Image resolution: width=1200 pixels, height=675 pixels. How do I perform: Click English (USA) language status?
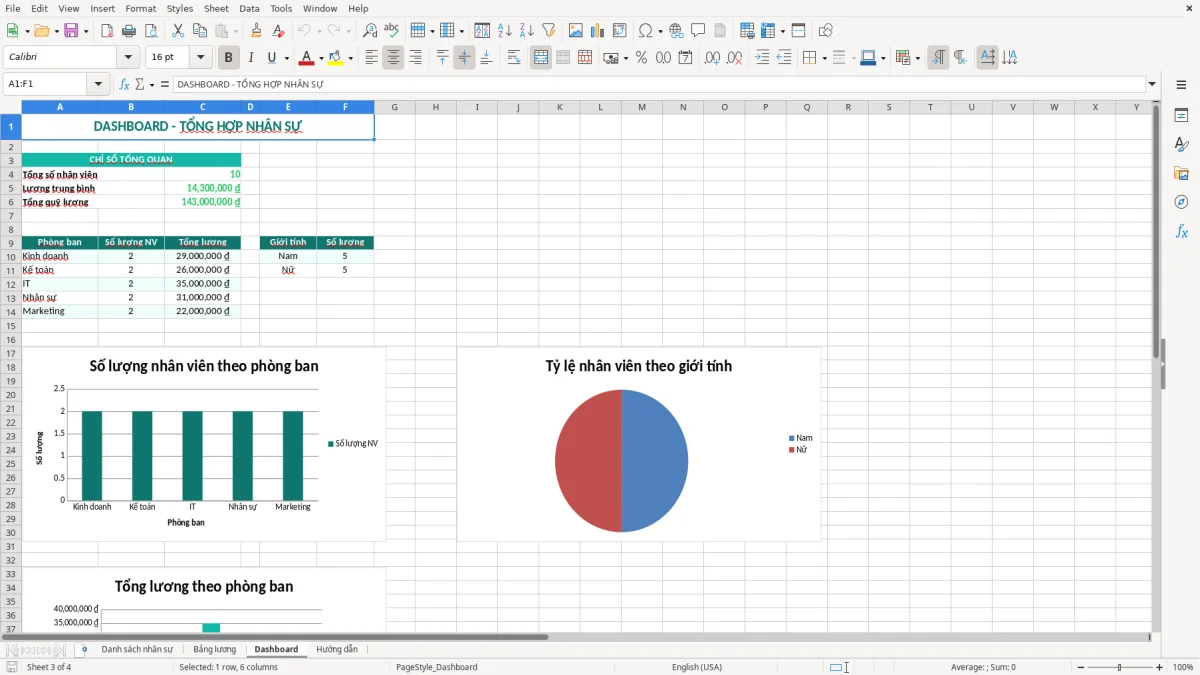pyautogui.click(x=697, y=667)
